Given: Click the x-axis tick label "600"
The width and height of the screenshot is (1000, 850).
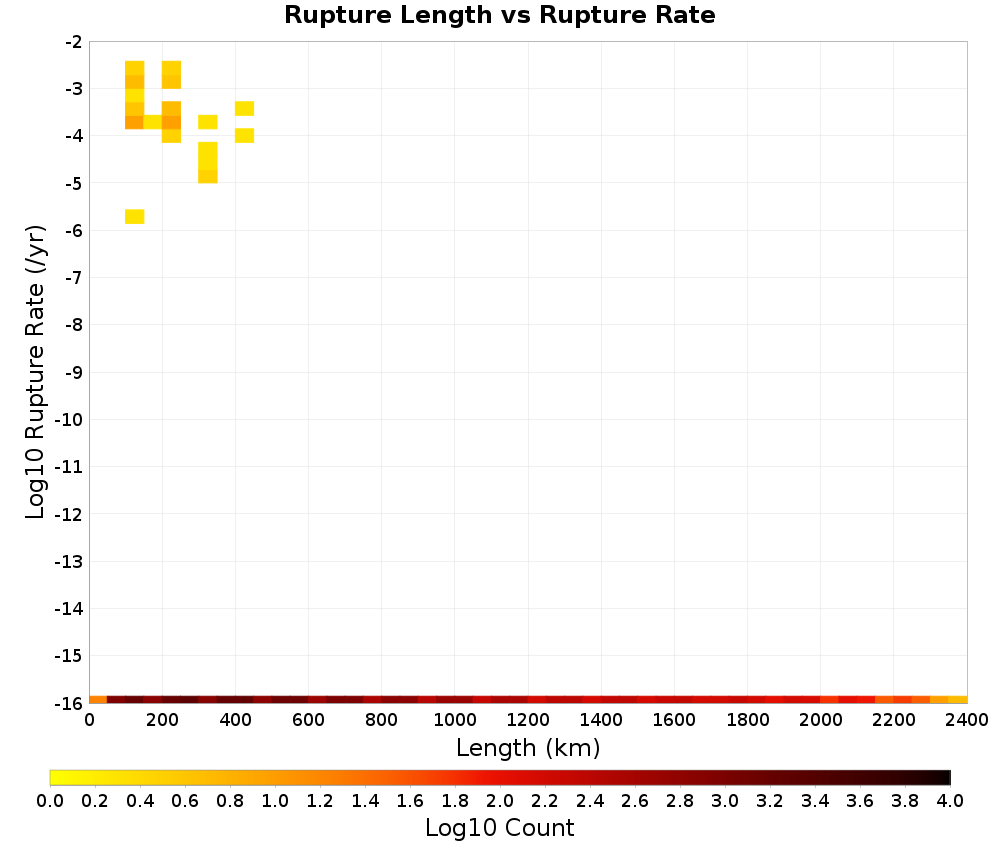Looking at the screenshot, I should click(309, 720).
